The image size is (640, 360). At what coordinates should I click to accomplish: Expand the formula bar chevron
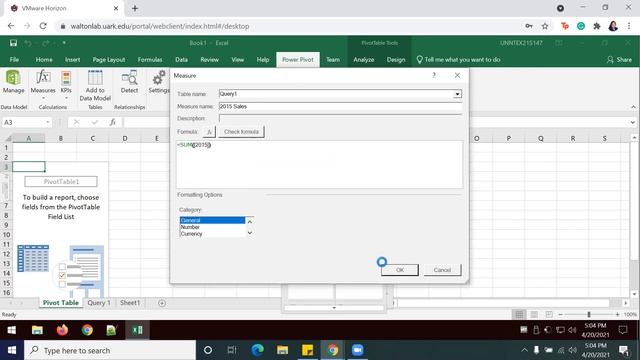(x=632, y=122)
